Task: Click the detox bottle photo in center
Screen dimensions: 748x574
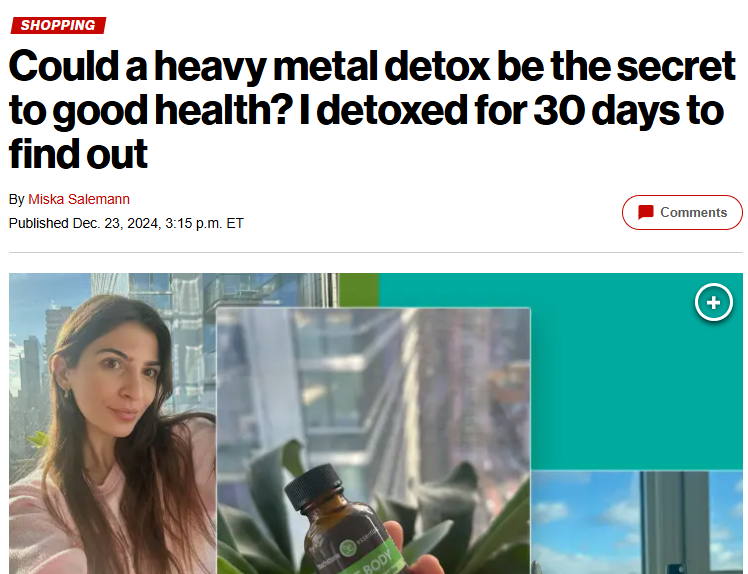Action: [374, 441]
